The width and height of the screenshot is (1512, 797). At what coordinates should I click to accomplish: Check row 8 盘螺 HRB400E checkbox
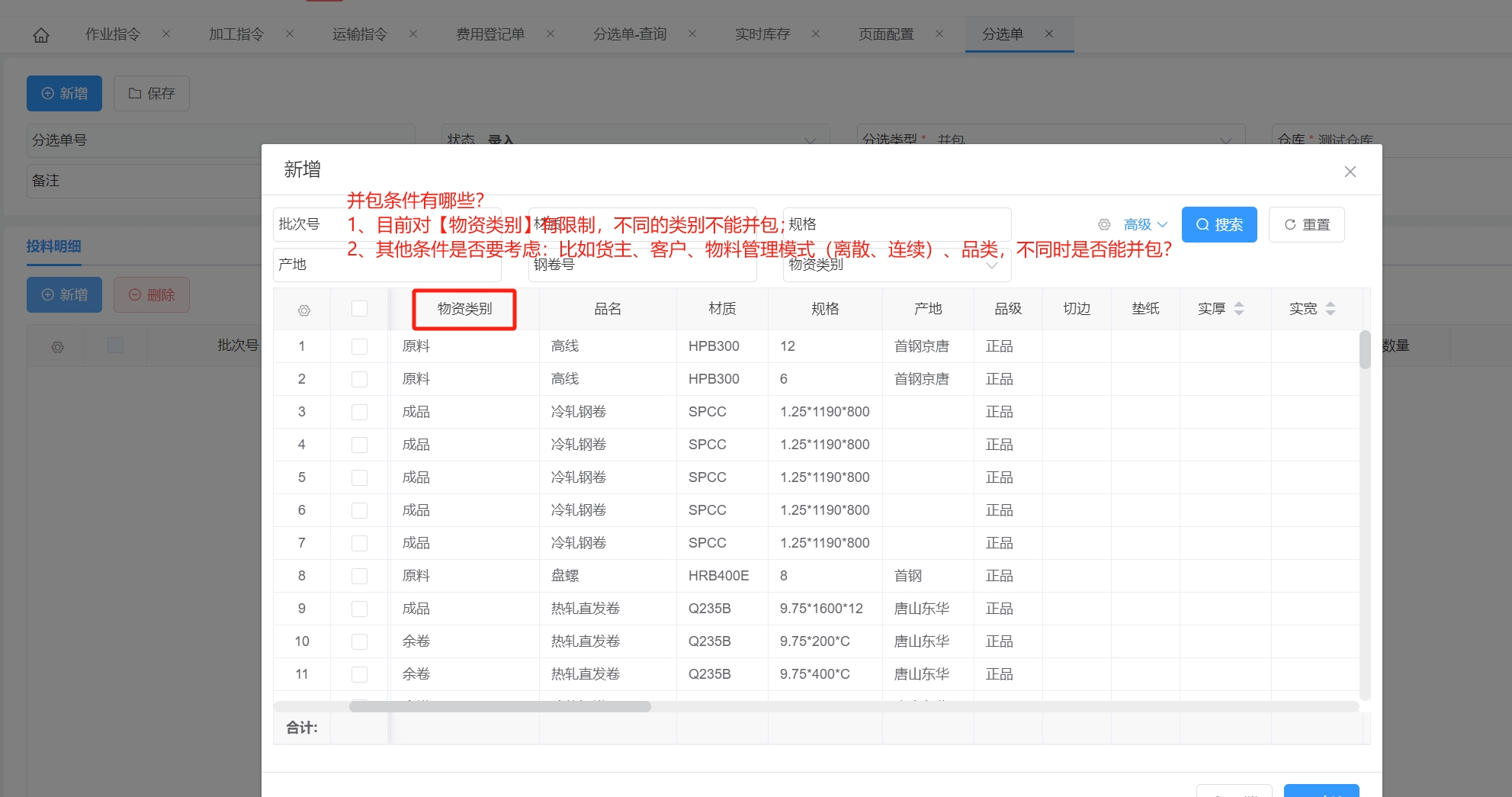(359, 576)
